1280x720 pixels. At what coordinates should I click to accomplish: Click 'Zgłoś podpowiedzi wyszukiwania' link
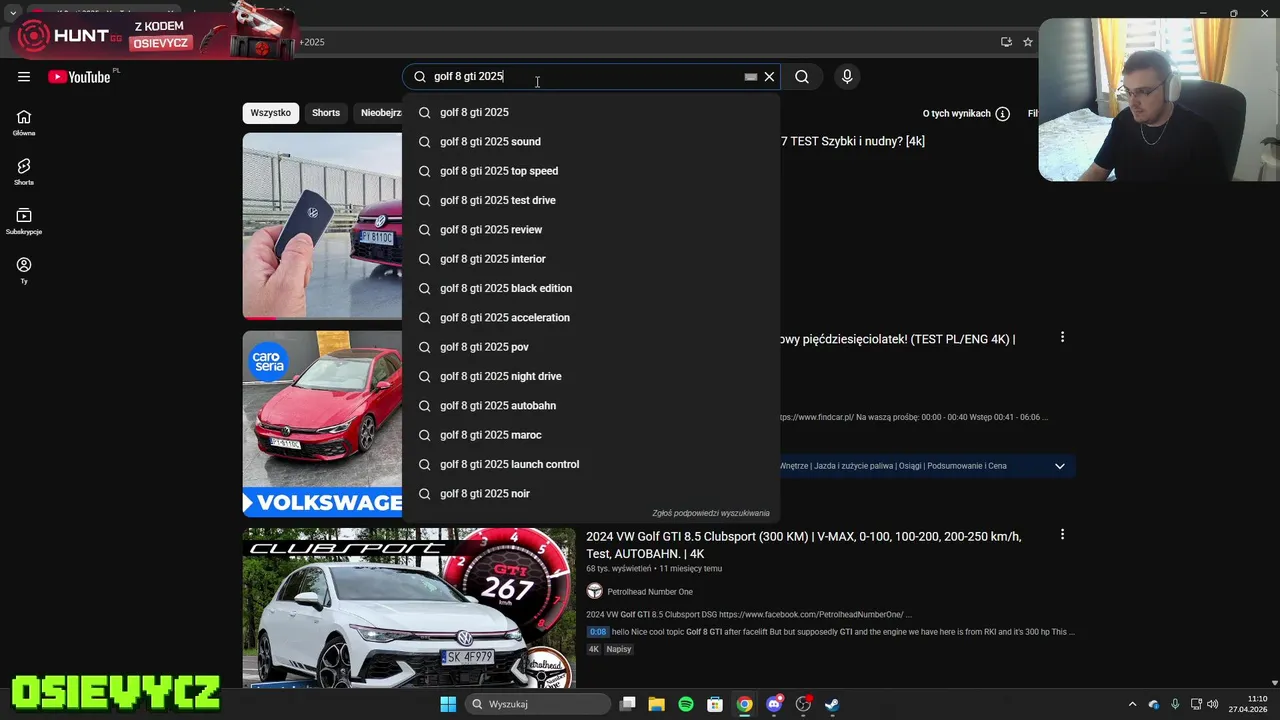click(x=711, y=513)
